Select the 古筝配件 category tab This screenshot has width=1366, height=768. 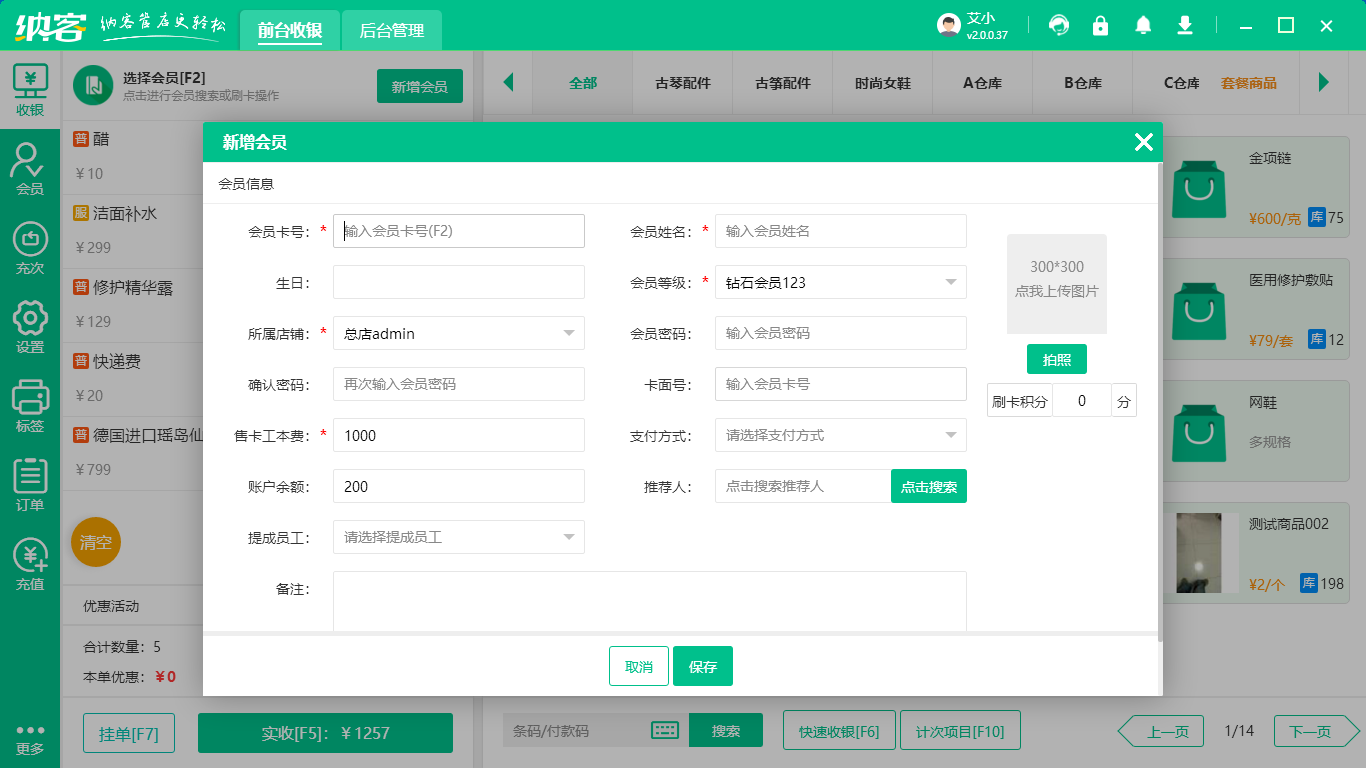[x=783, y=83]
